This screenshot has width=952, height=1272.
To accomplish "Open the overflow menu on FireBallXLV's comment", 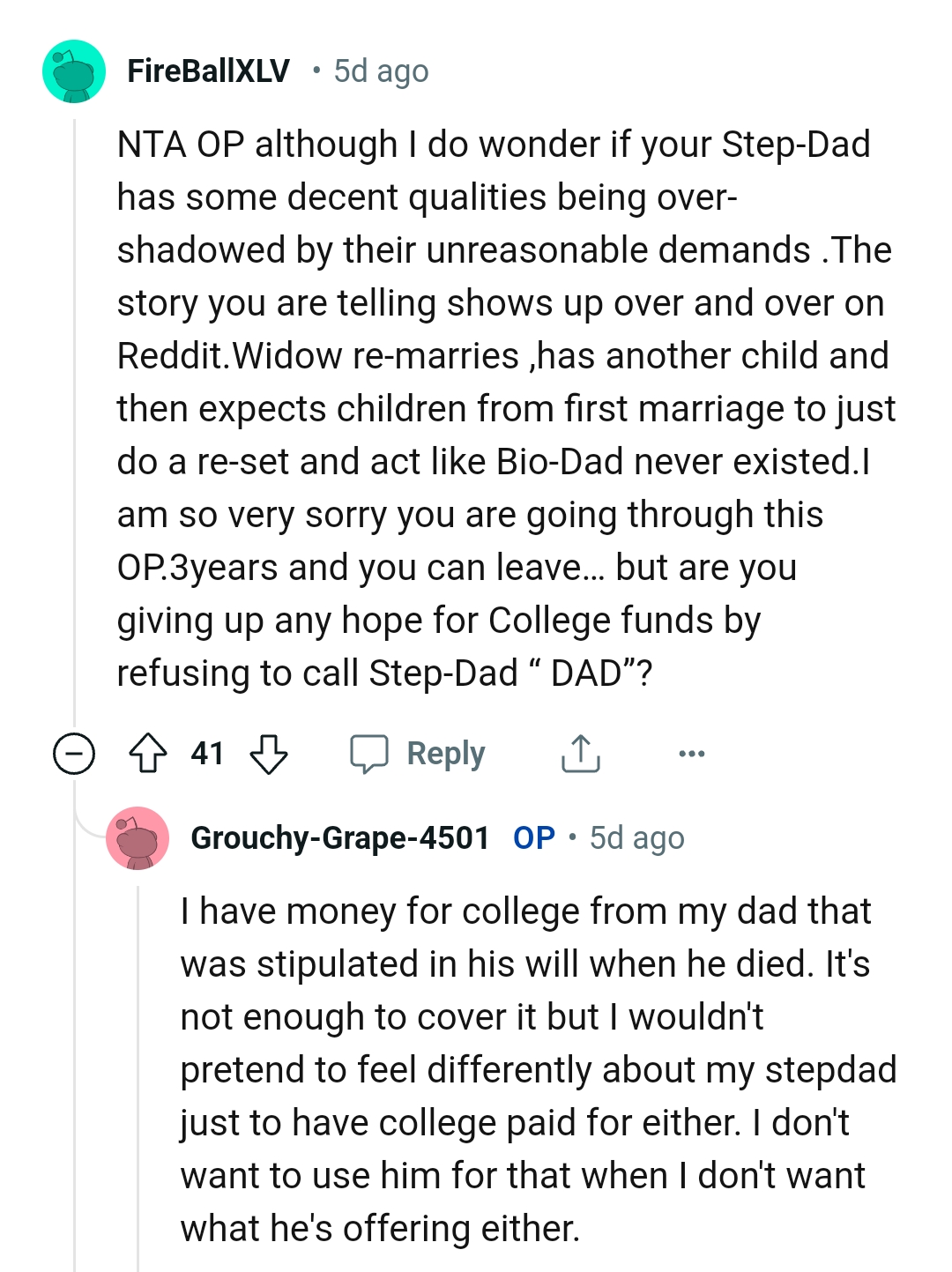I will pos(693,753).
